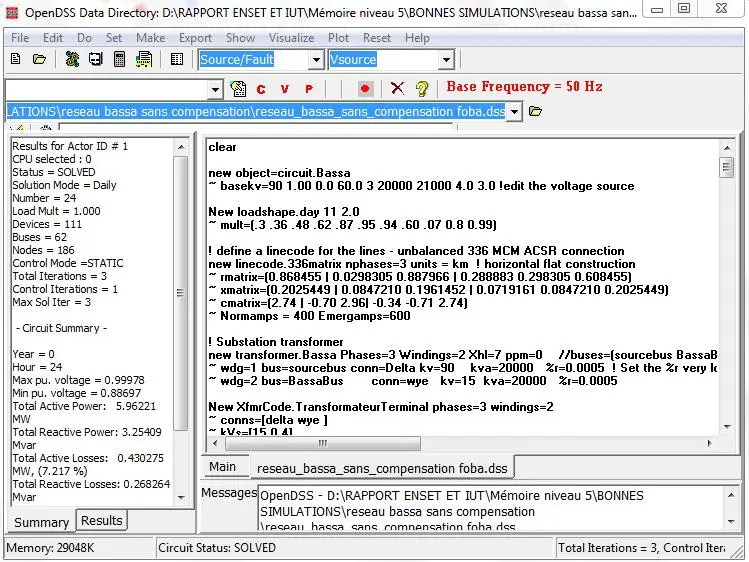Screen dimensions: 749x562
Task: Open the Export menu
Action: point(195,38)
